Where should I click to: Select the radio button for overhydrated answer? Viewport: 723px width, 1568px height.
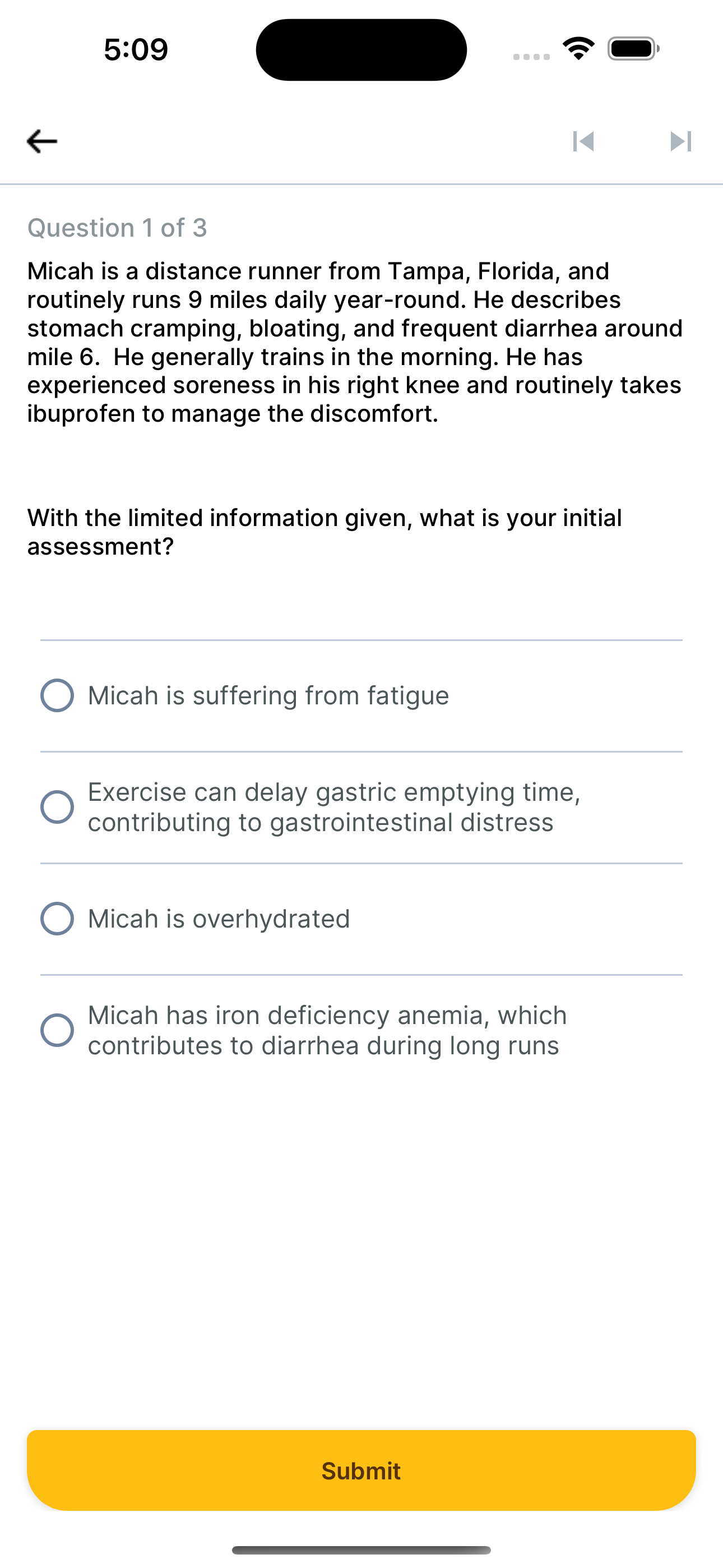click(x=57, y=919)
